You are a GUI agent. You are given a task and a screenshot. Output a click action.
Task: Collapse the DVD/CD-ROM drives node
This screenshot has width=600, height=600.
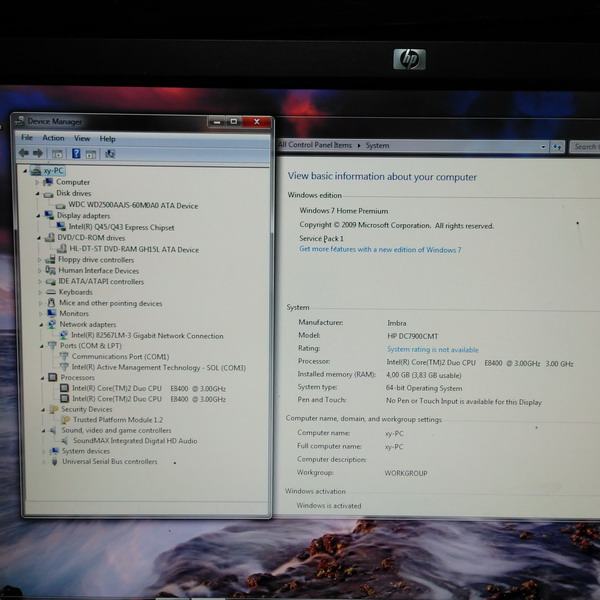pyautogui.click(x=39, y=238)
